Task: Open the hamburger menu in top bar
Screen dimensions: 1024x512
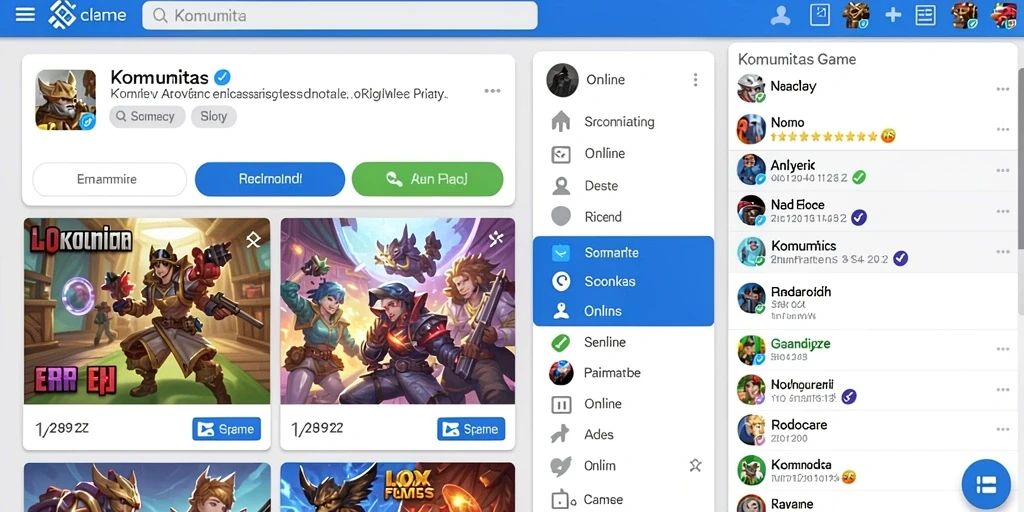Action: point(25,14)
